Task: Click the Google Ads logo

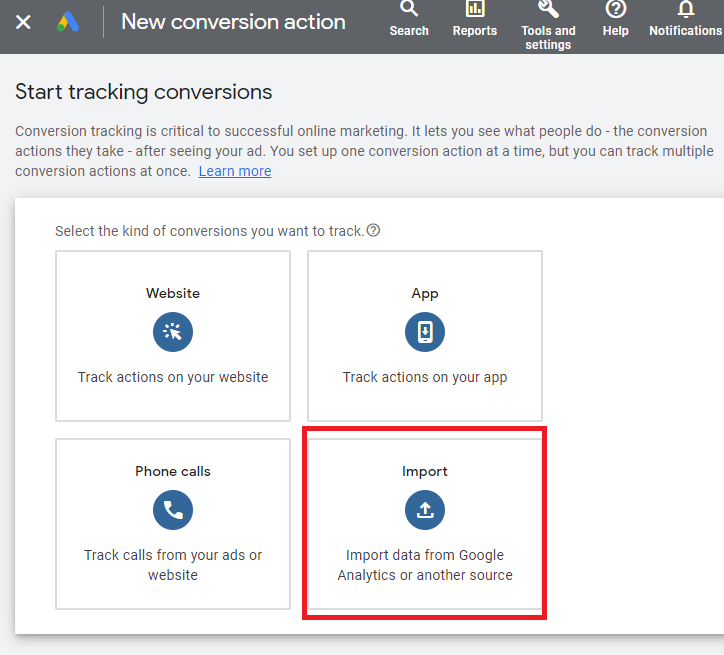Action: (x=68, y=22)
